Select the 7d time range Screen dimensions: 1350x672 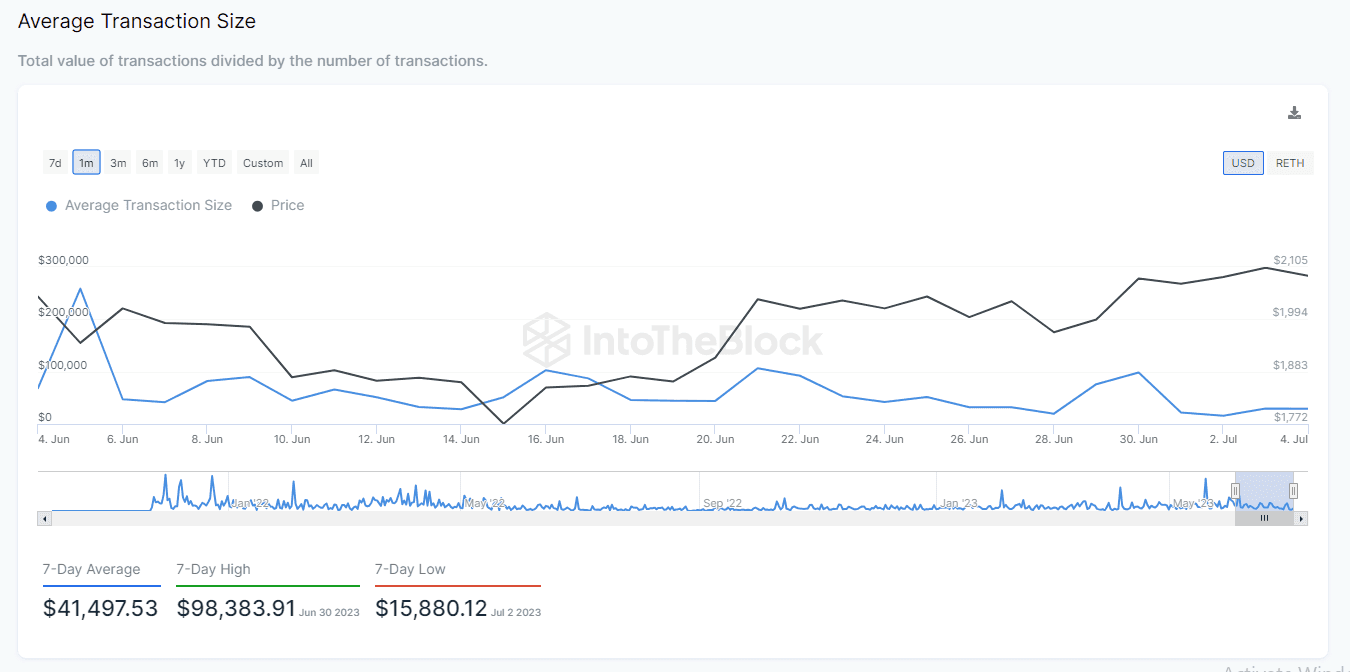(56, 163)
